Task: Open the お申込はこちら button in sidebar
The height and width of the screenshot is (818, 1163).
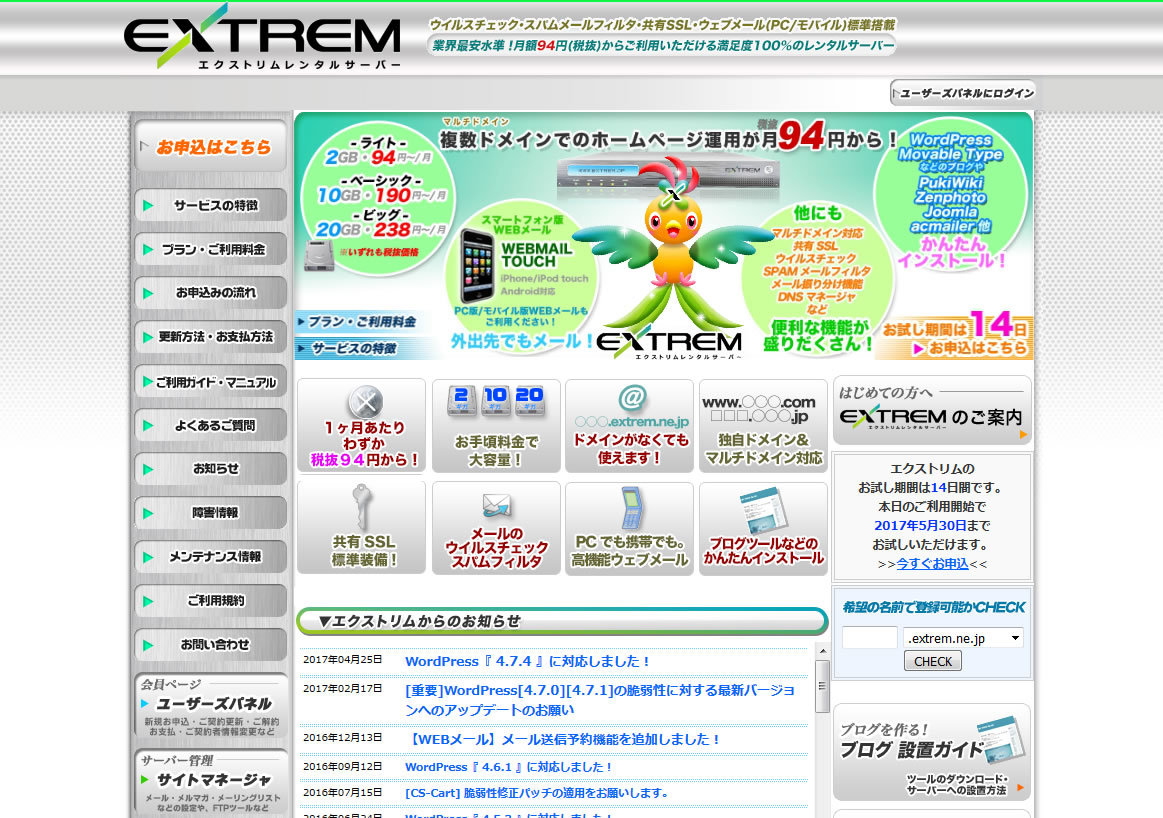Action: click(211, 147)
